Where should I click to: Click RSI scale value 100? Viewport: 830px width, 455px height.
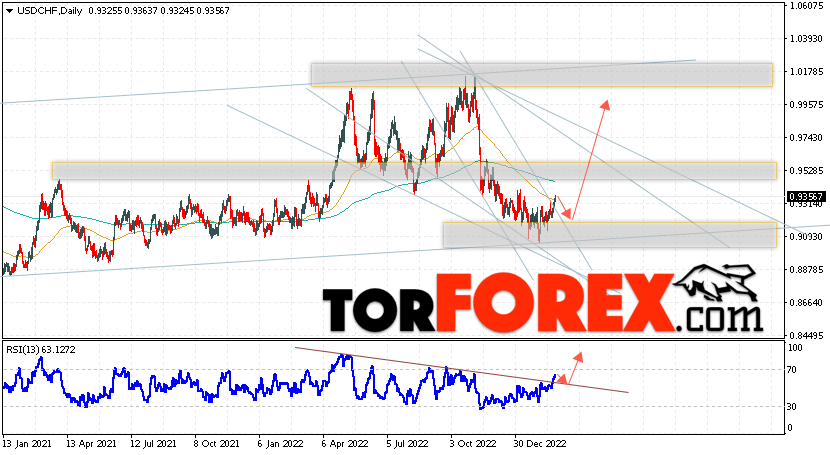tap(795, 348)
